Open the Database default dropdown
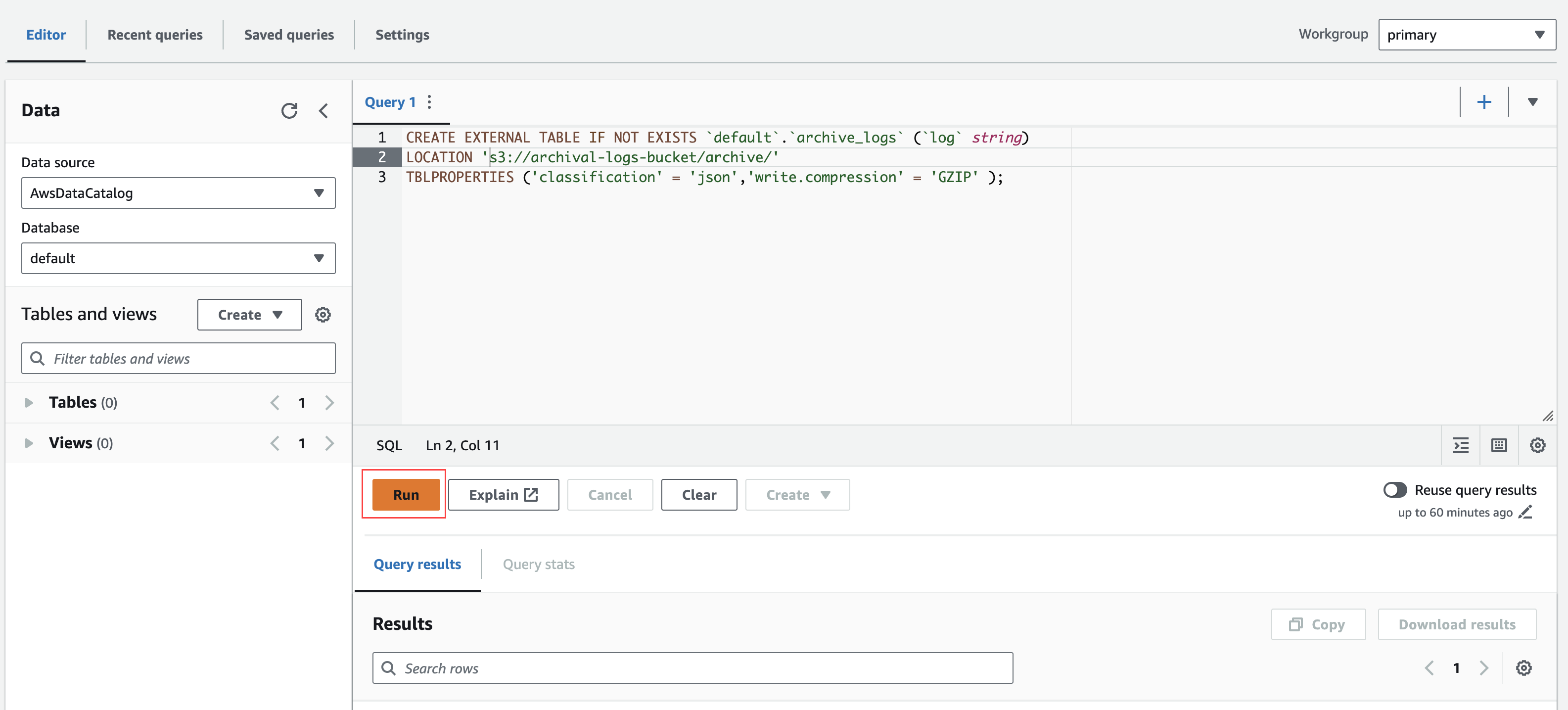The image size is (1568, 710). pos(179,258)
